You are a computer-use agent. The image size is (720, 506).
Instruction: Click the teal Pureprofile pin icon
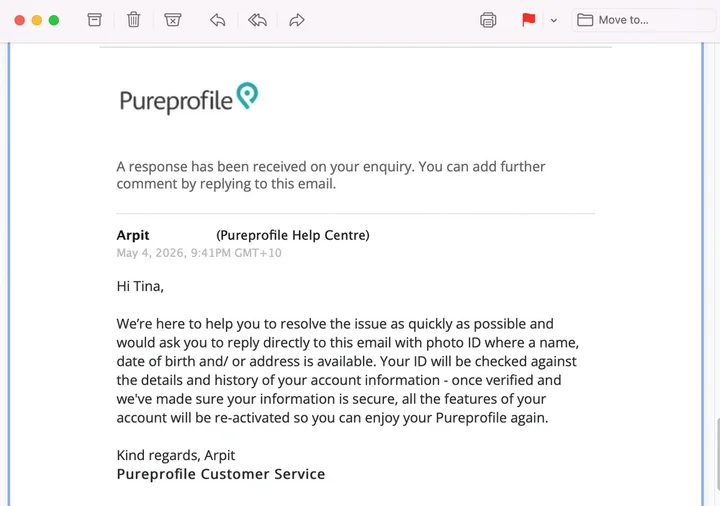point(248,96)
